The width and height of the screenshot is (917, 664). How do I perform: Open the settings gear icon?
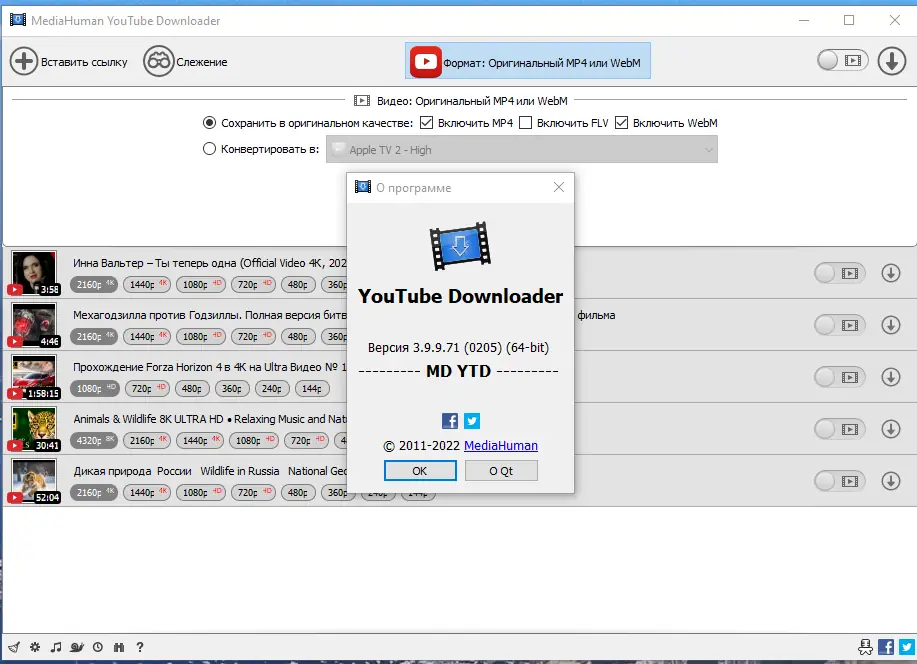click(35, 647)
